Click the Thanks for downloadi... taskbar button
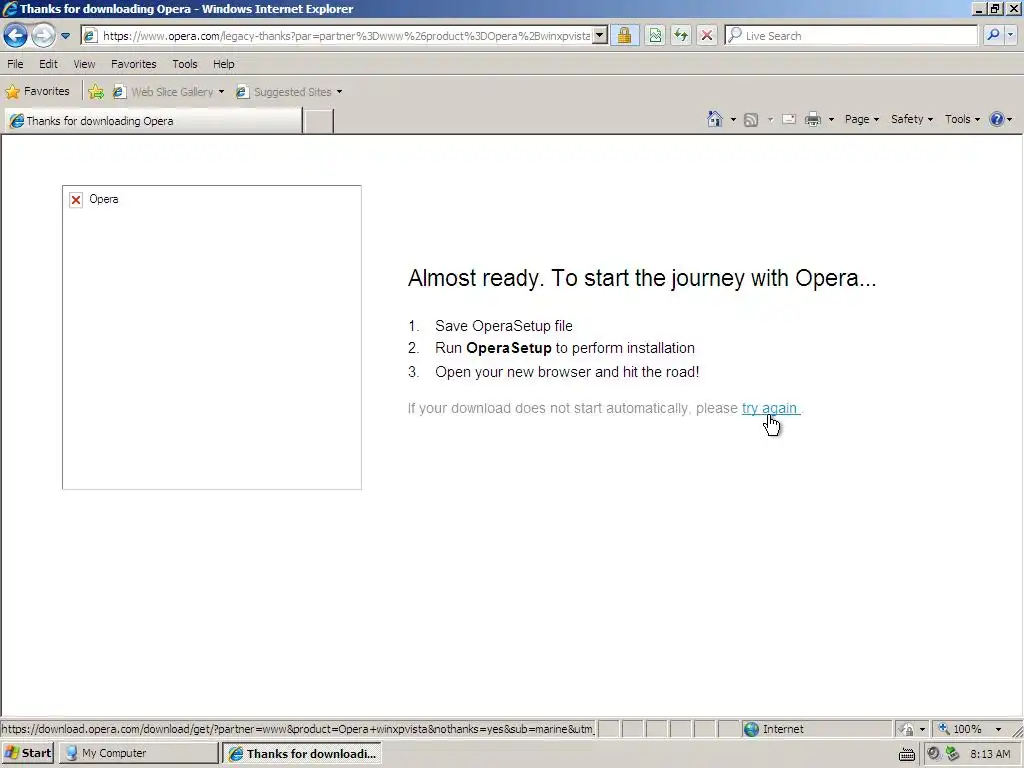This screenshot has width=1024, height=768. click(302, 754)
